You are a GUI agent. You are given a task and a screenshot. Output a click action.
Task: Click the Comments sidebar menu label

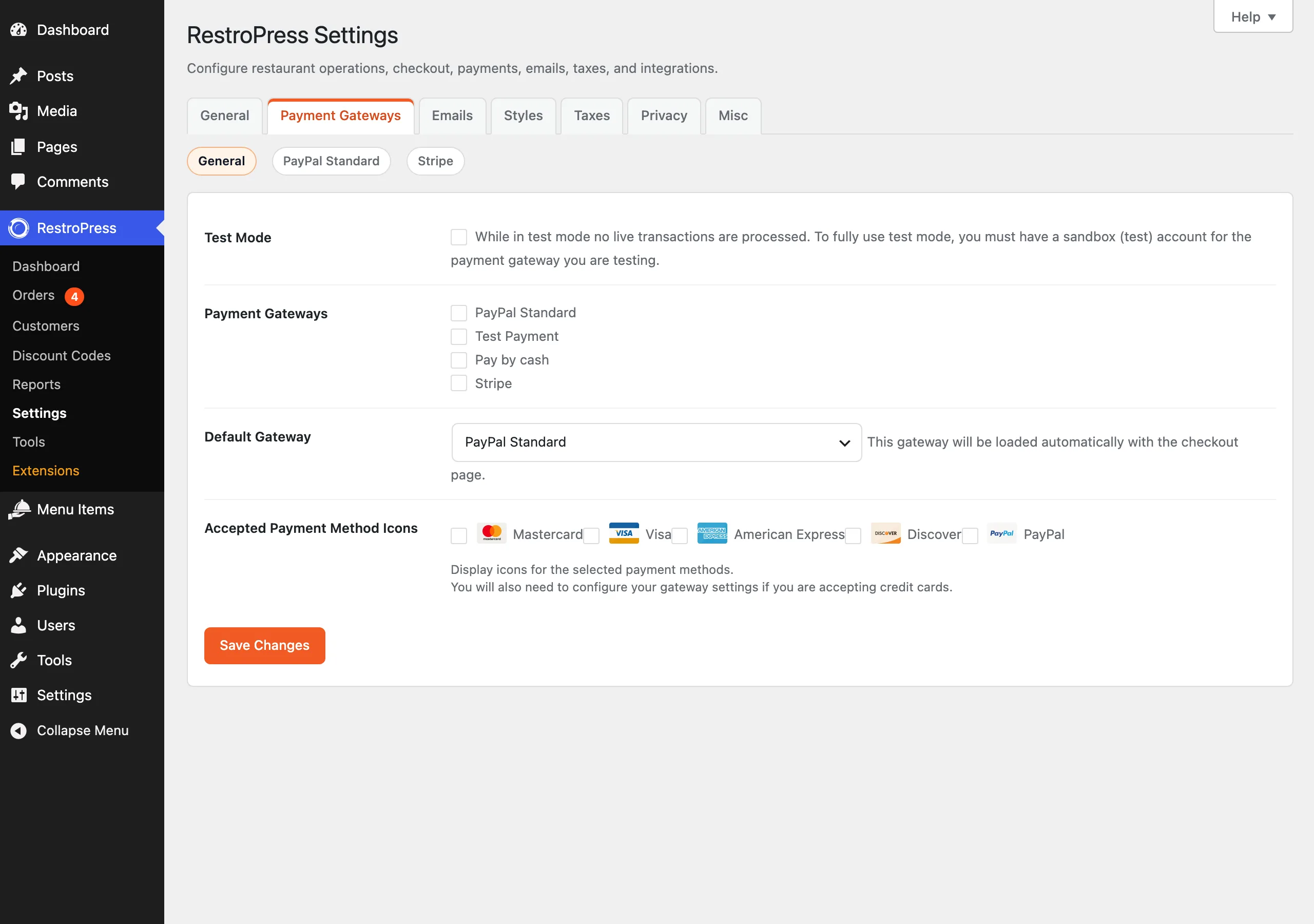(x=73, y=182)
